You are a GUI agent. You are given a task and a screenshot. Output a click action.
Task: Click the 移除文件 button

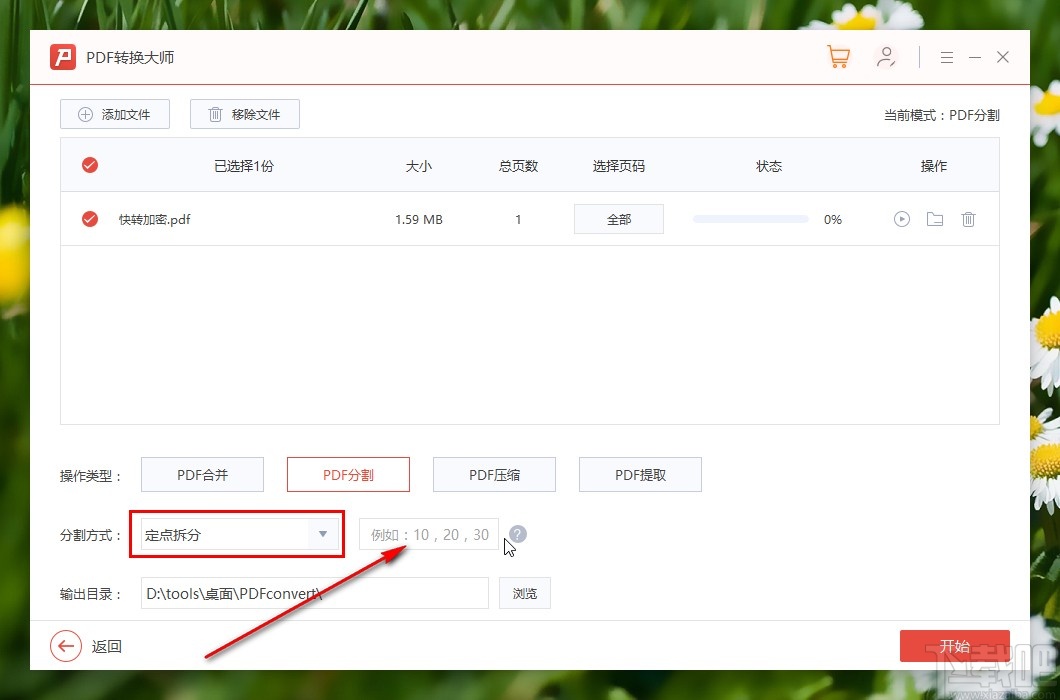(244, 114)
